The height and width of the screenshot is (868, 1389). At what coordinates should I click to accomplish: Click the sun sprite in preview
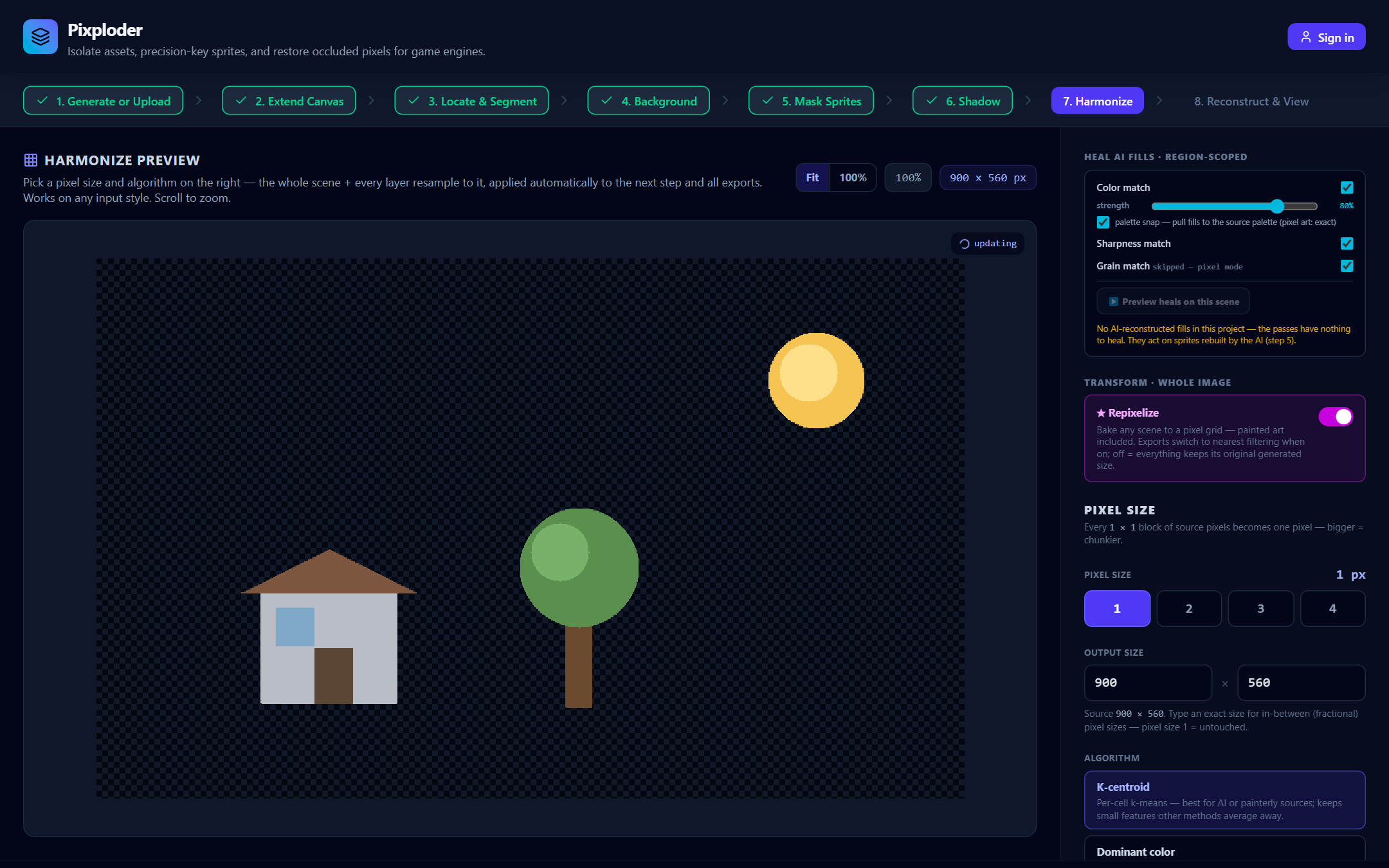(x=816, y=381)
